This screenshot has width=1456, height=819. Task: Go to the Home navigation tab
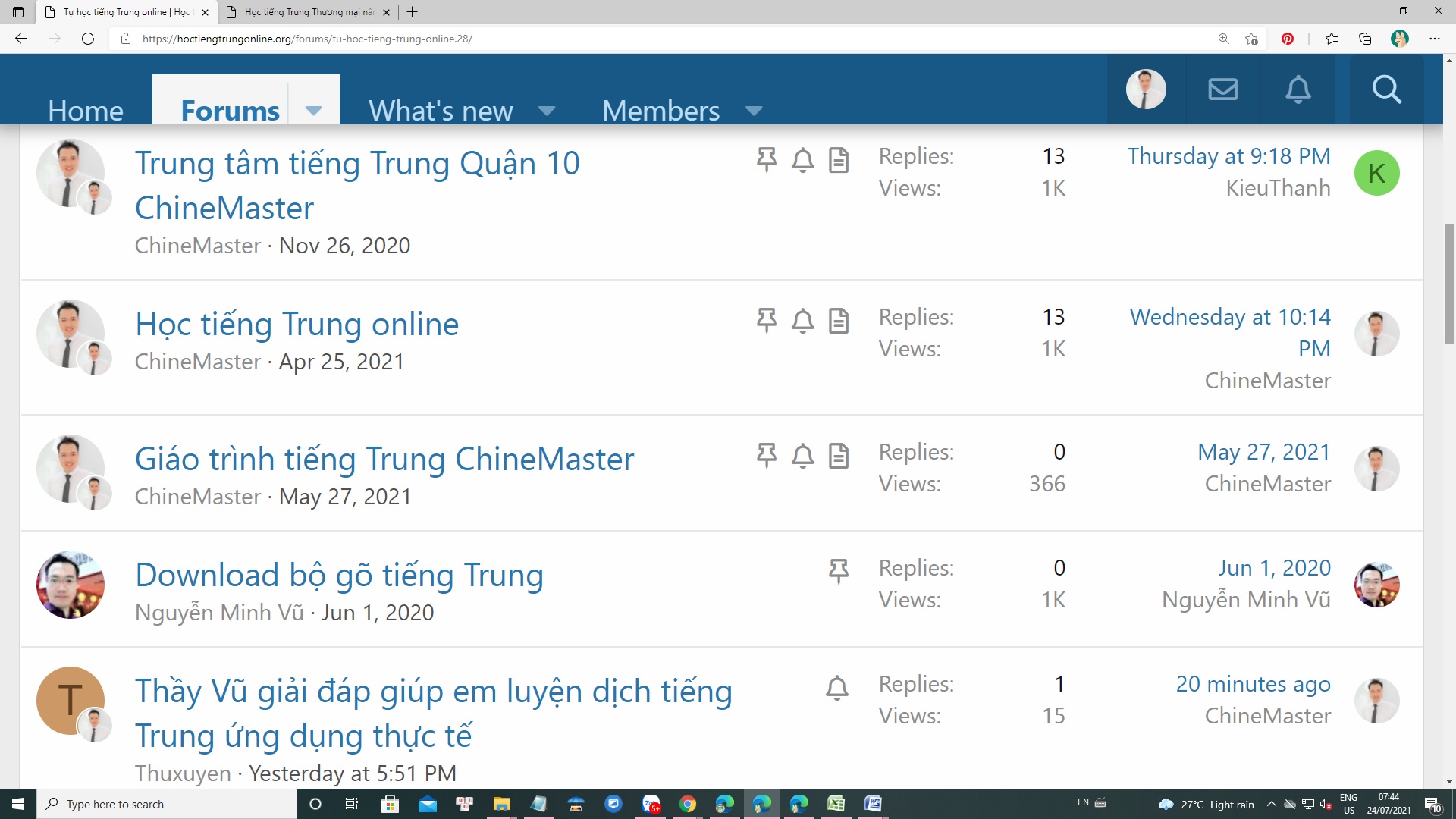click(85, 111)
